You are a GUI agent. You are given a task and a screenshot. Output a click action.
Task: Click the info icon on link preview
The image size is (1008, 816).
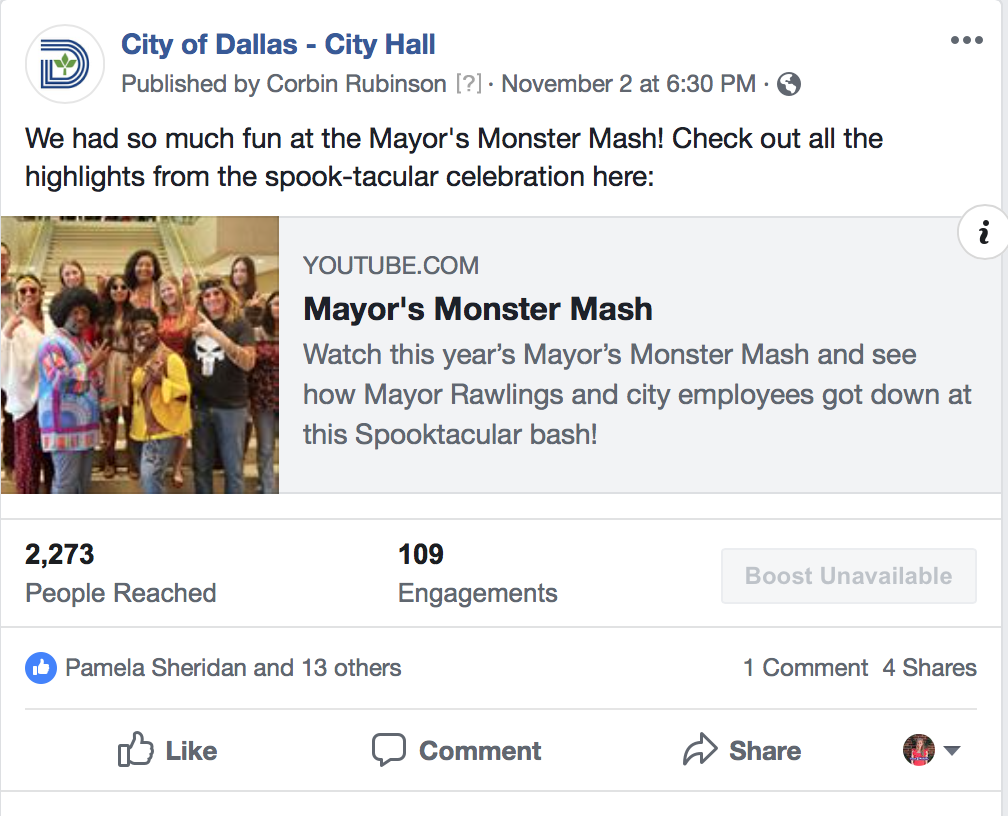point(983,234)
